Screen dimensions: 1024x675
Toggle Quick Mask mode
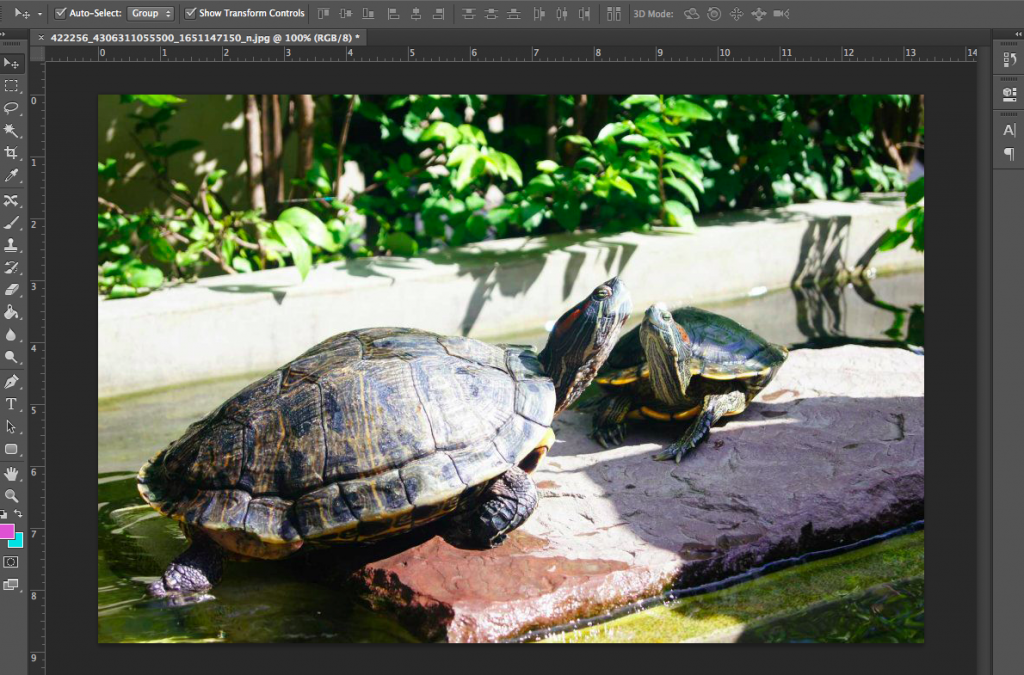click(x=11, y=562)
